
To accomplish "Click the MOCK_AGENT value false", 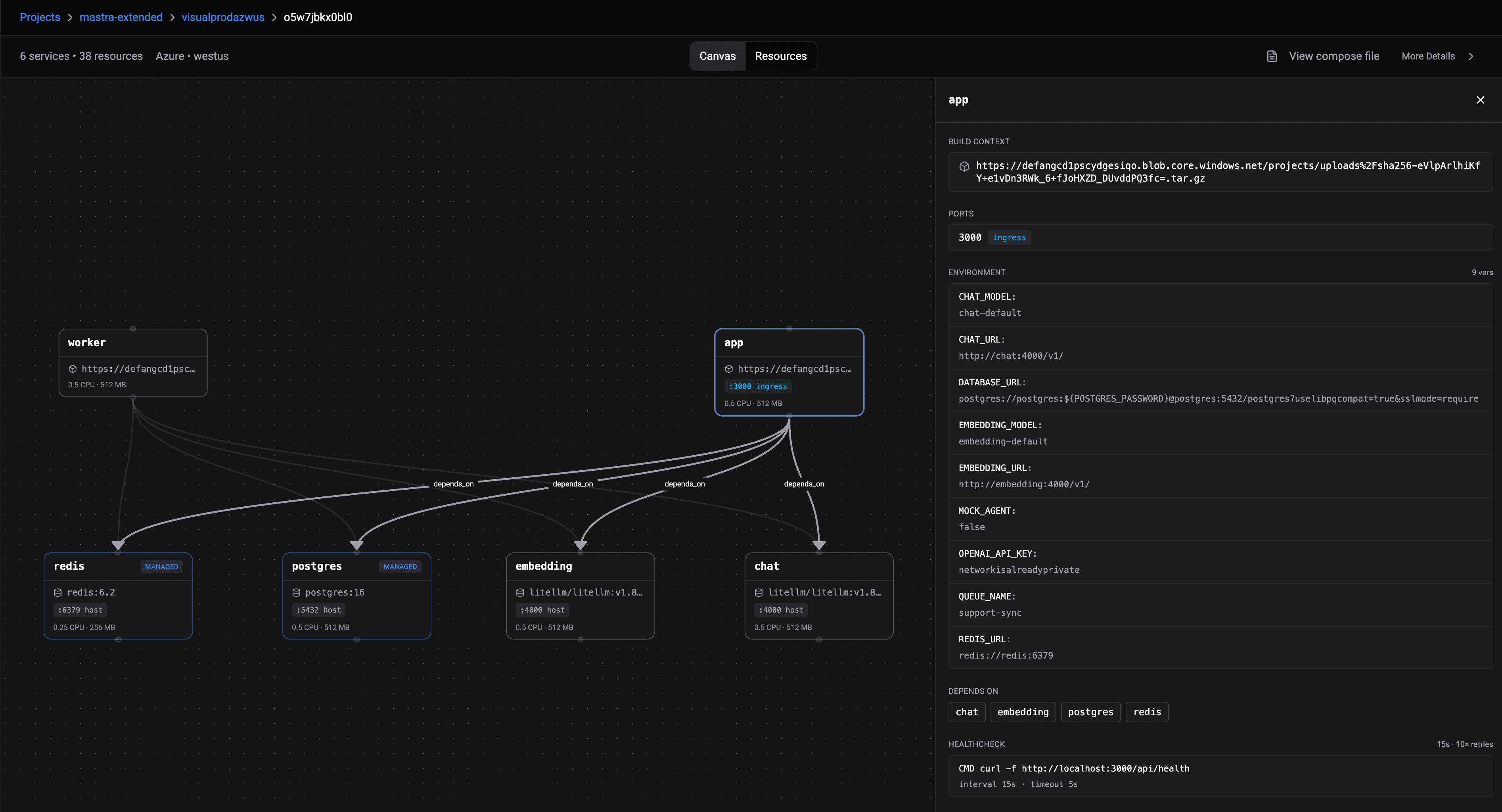I will [x=971, y=528].
